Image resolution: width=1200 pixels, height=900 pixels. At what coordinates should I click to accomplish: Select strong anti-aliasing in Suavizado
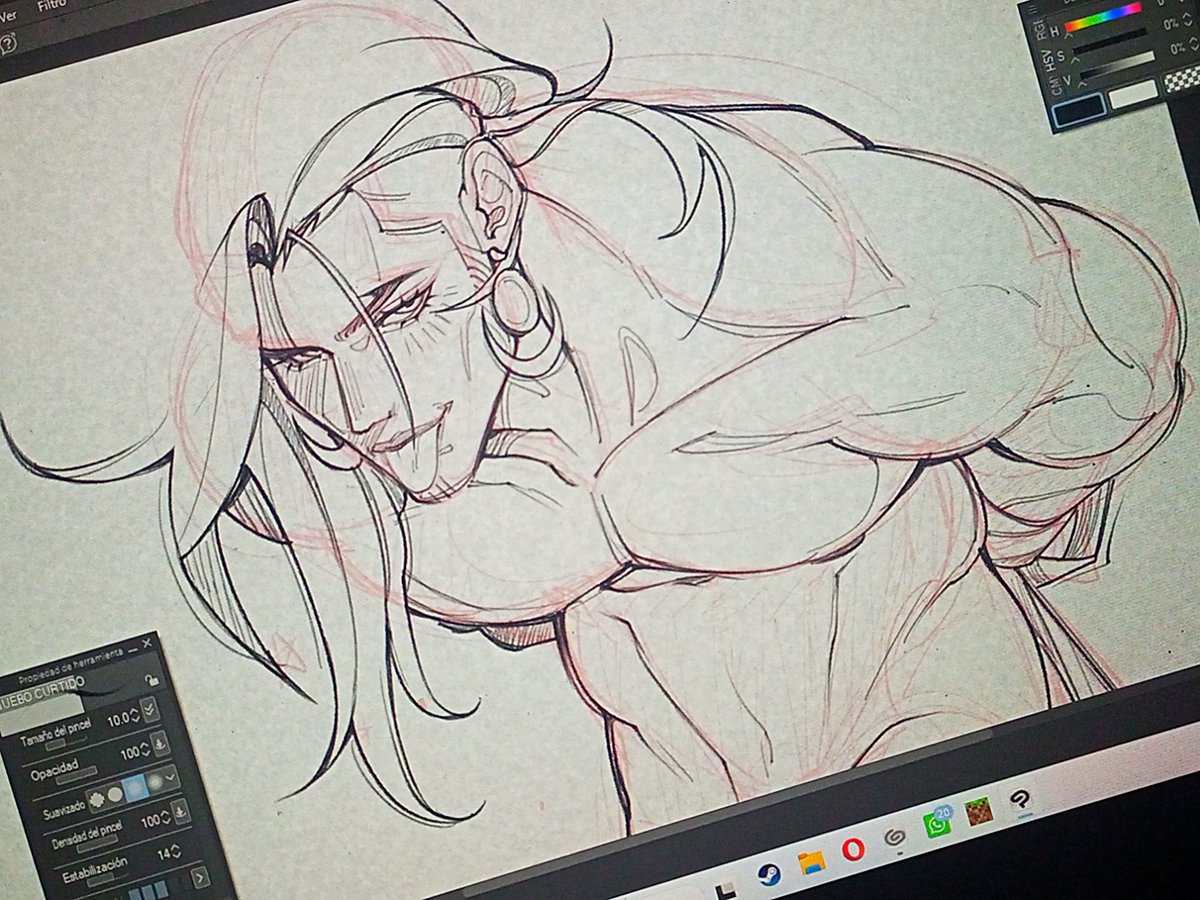156,781
